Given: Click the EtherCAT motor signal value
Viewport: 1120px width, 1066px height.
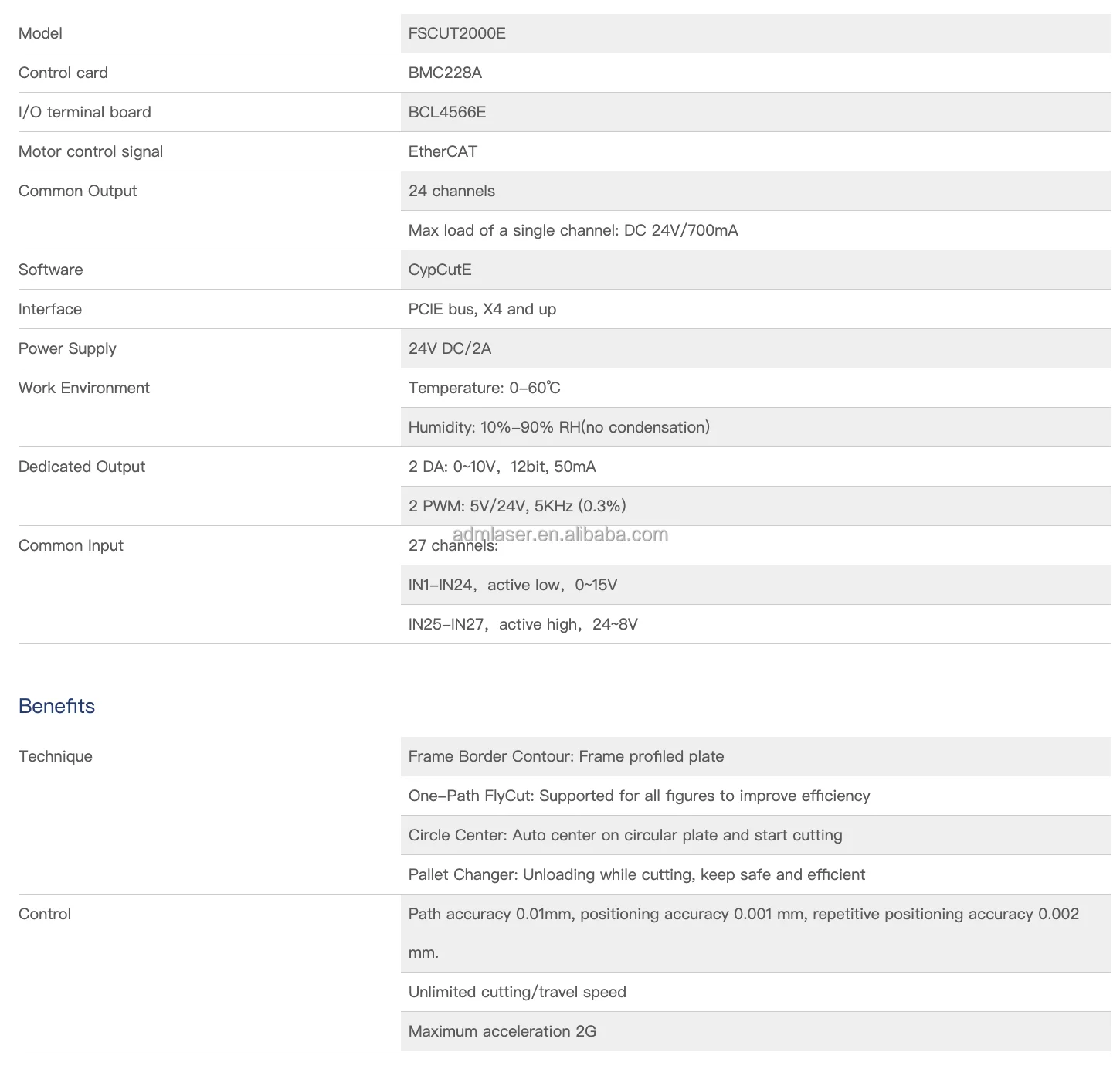Looking at the screenshot, I should coord(443,151).
